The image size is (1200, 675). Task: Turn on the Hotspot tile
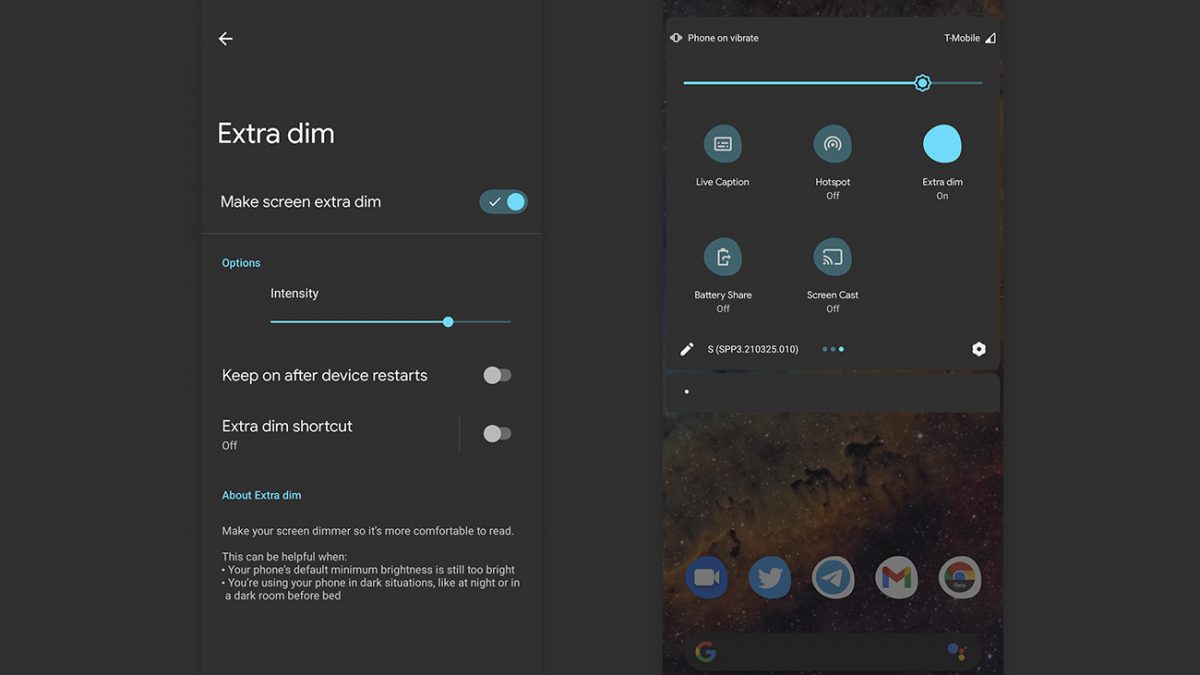tap(832, 144)
